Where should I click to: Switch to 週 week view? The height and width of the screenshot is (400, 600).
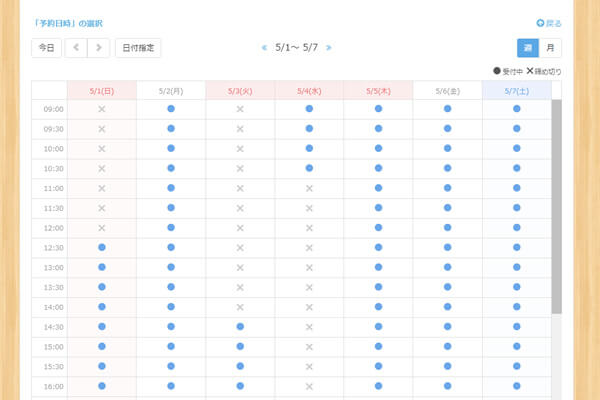tap(527, 47)
